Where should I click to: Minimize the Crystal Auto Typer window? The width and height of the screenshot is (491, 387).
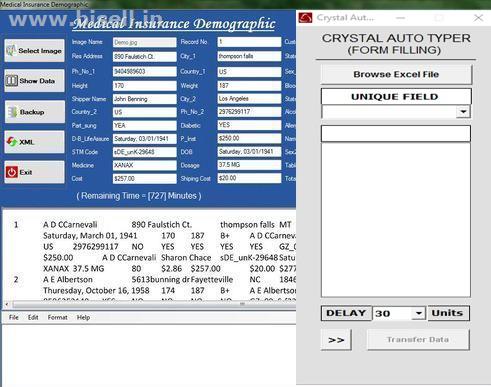point(401,18)
